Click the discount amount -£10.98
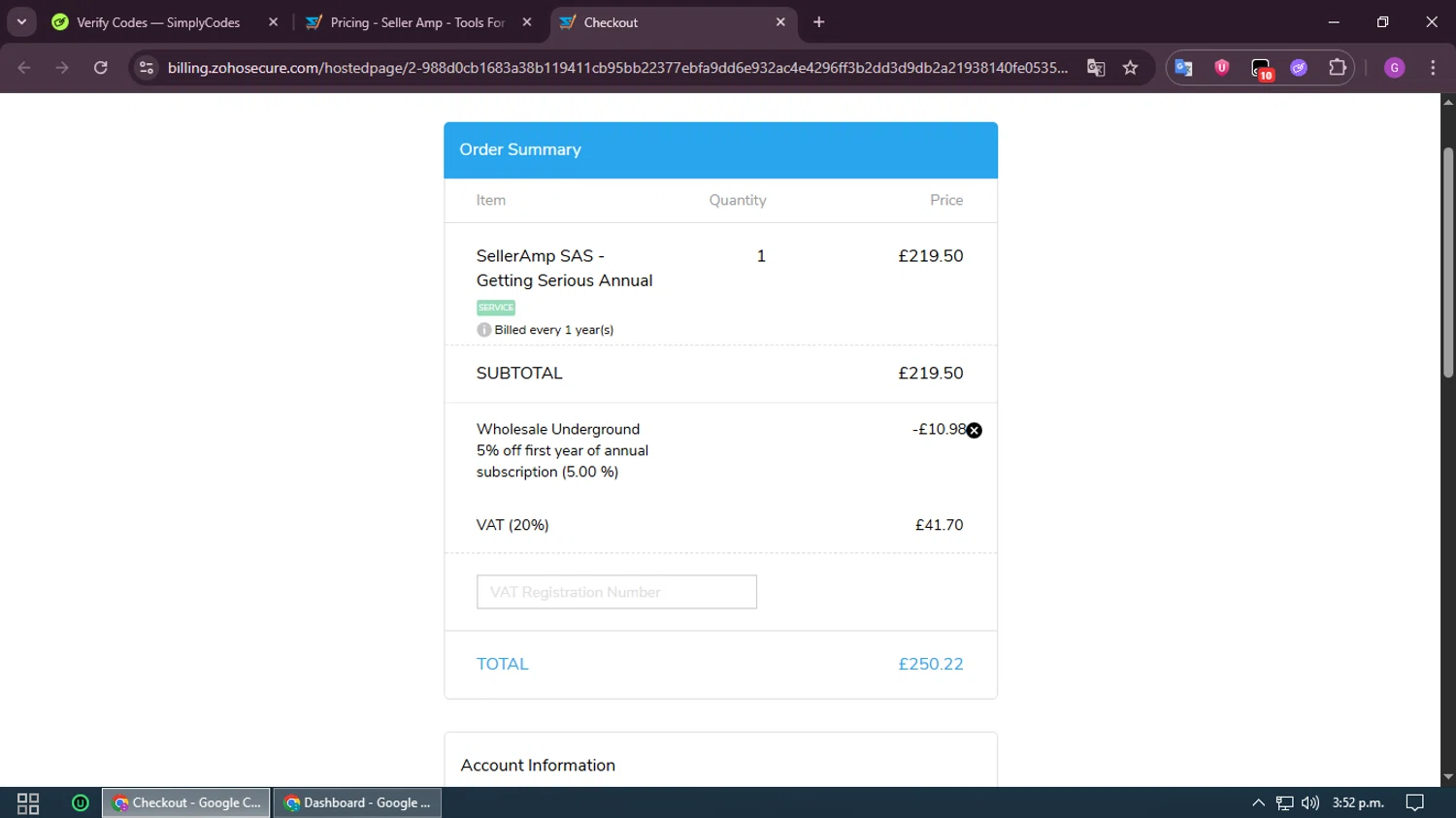The image size is (1456, 818). pos(939,429)
